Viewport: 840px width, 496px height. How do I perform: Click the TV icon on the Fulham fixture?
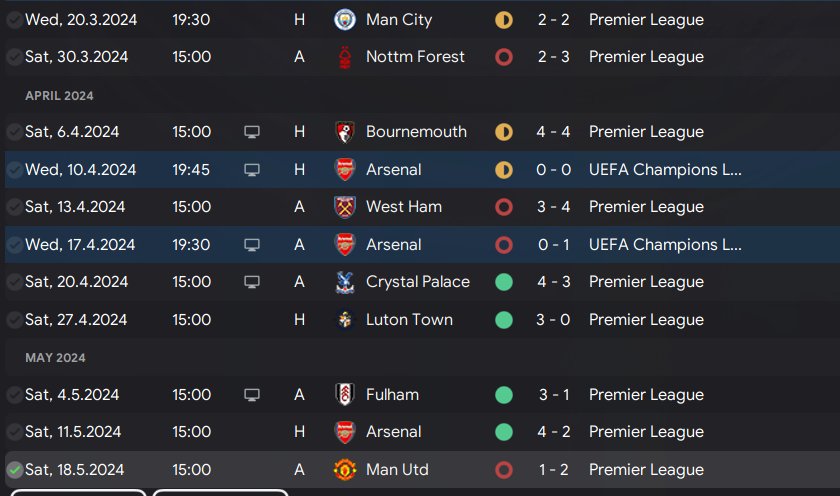252,395
